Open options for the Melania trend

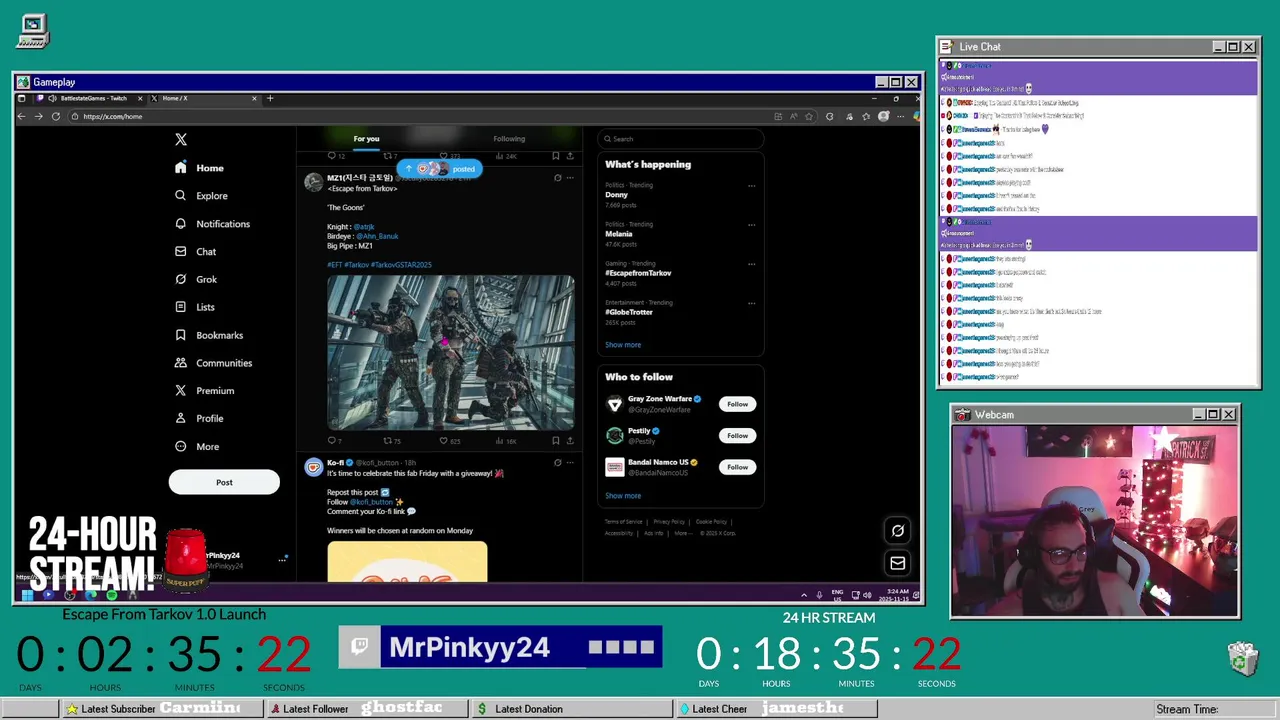tap(752, 225)
